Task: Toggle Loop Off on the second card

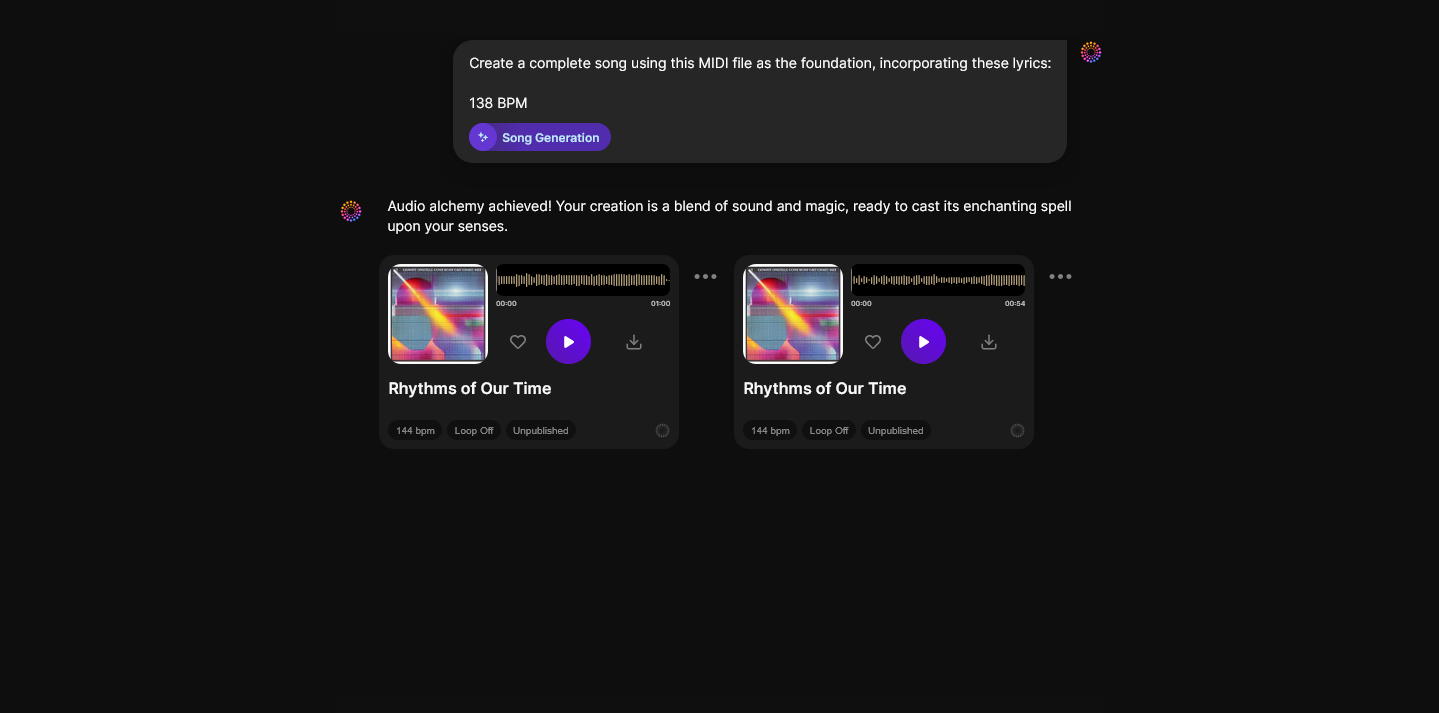Action: click(x=829, y=431)
